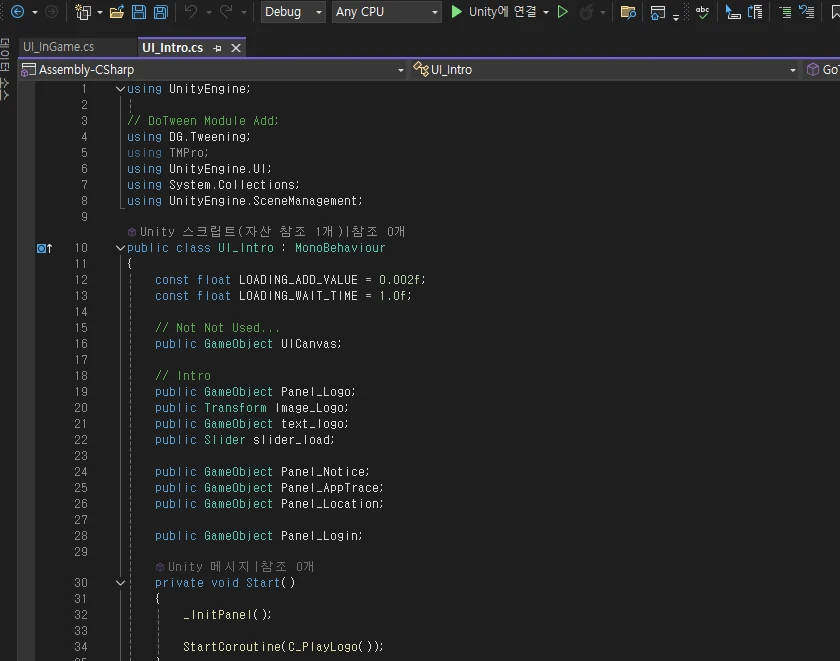Viewport: 840px width, 661px height.
Task: Click the New Project toolbar icon
Action: pos(83,12)
